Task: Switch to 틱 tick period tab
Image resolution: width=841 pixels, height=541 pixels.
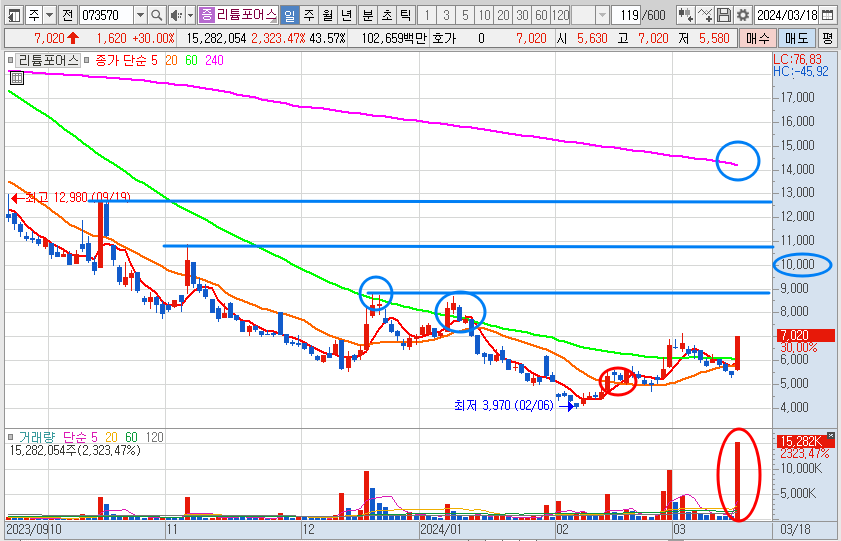Action: pyautogui.click(x=405, y=15)
